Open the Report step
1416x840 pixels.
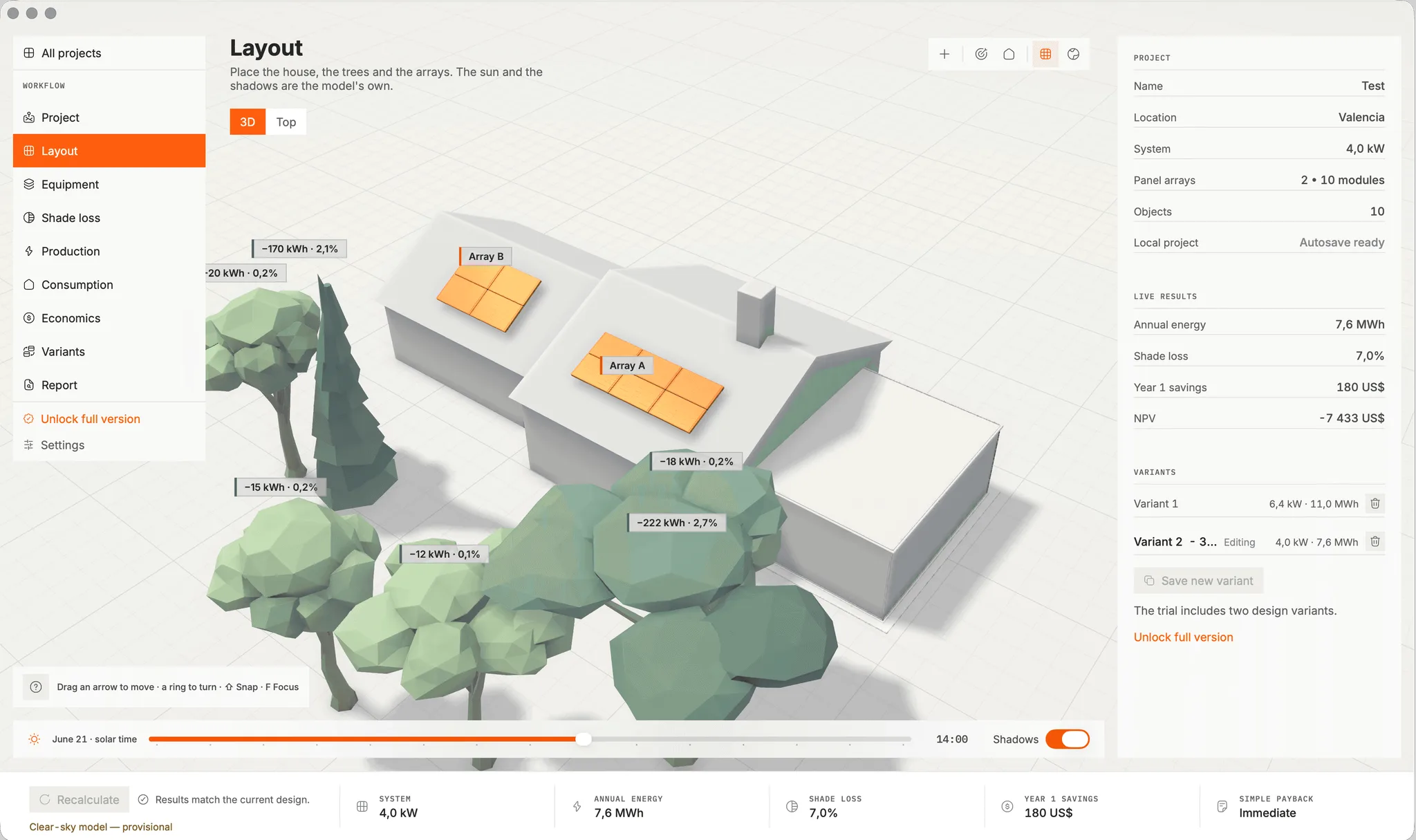(109, 385)
